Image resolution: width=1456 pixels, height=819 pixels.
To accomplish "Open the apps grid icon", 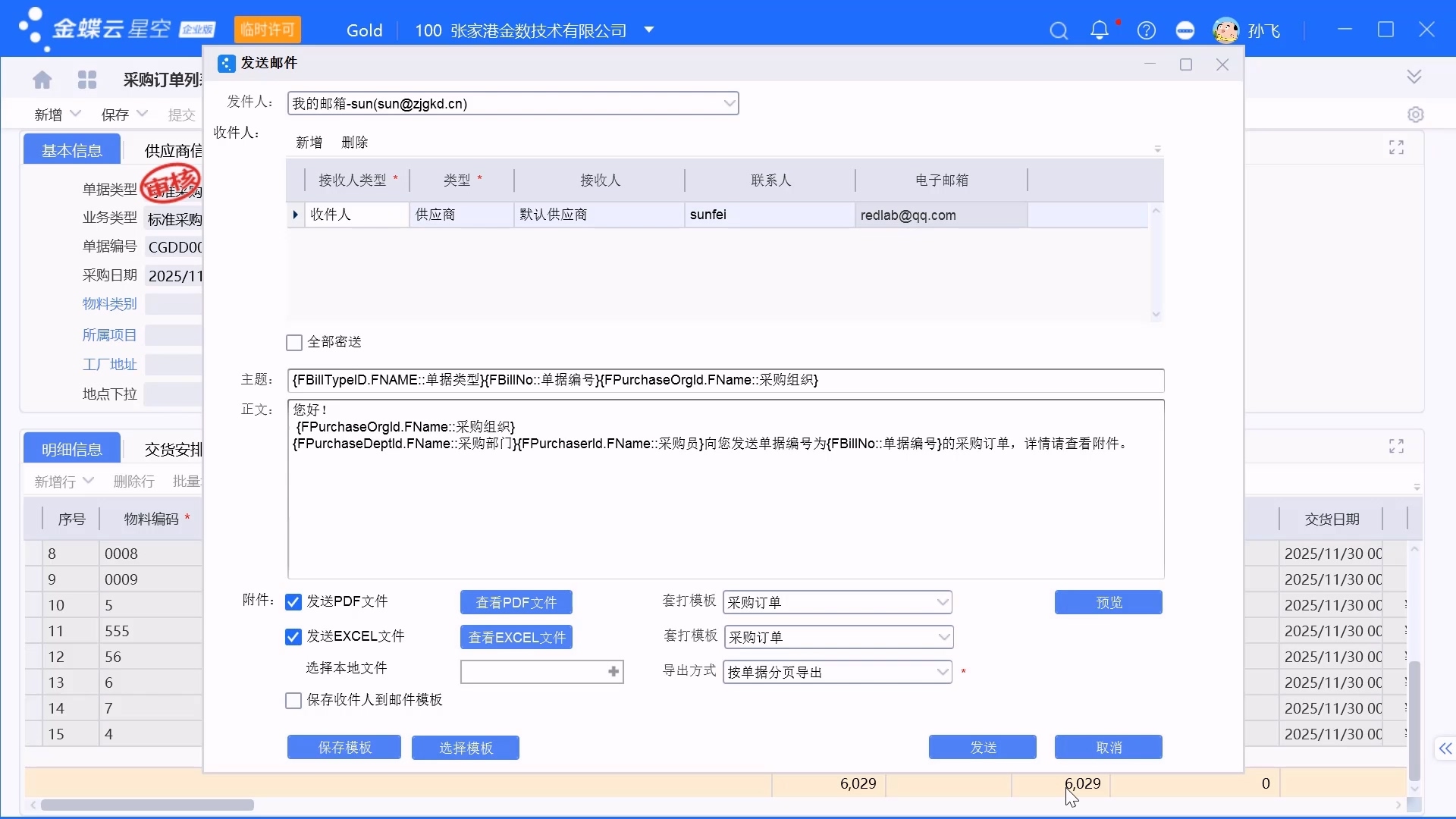I will (x=87, y=80).
